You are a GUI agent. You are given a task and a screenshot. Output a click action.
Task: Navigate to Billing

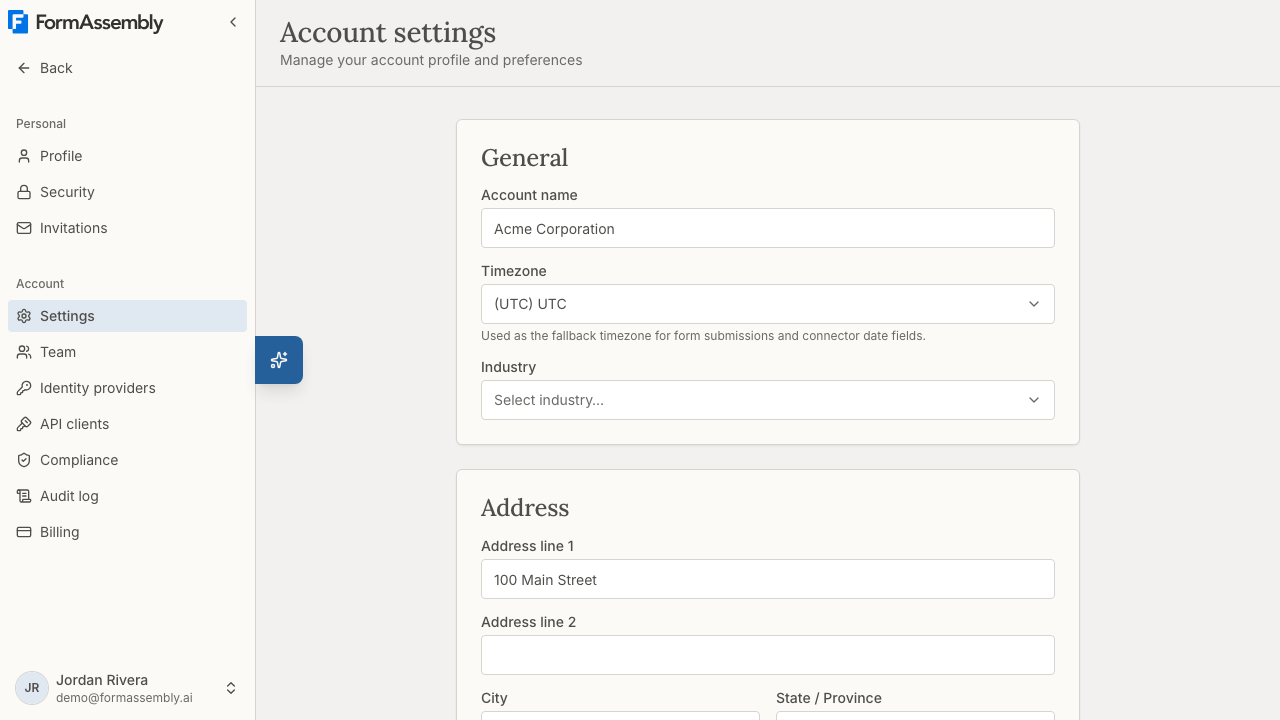pyautogui.click(x=127, y=532)
